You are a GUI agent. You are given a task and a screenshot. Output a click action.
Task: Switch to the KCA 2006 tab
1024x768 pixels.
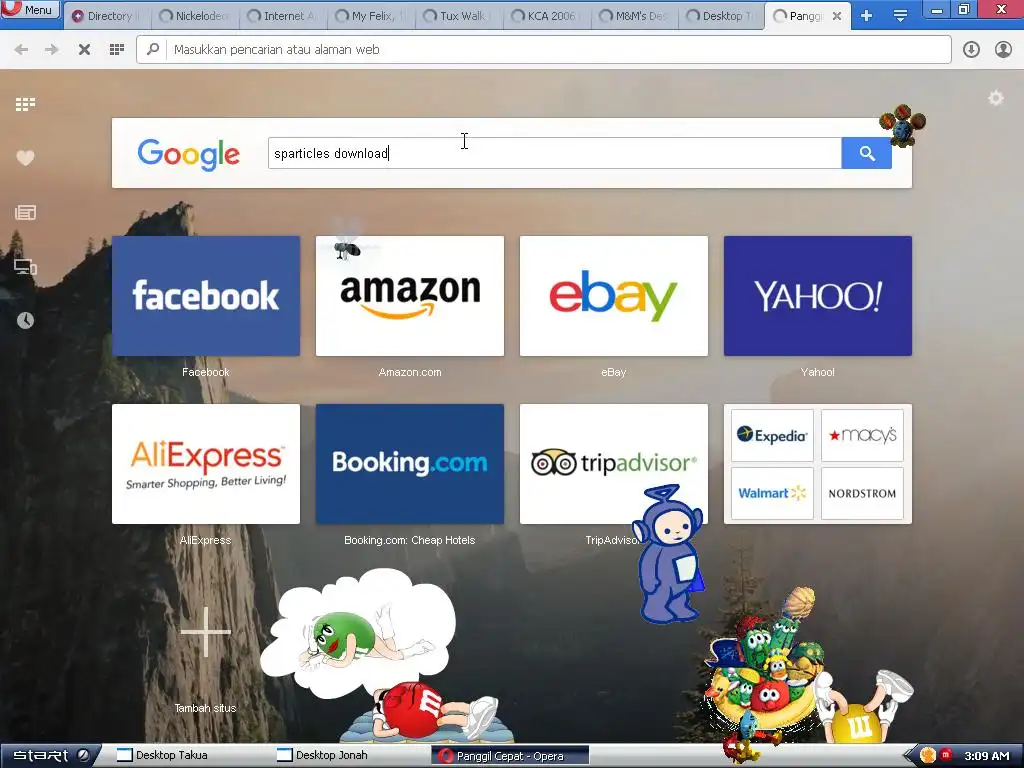549,16
